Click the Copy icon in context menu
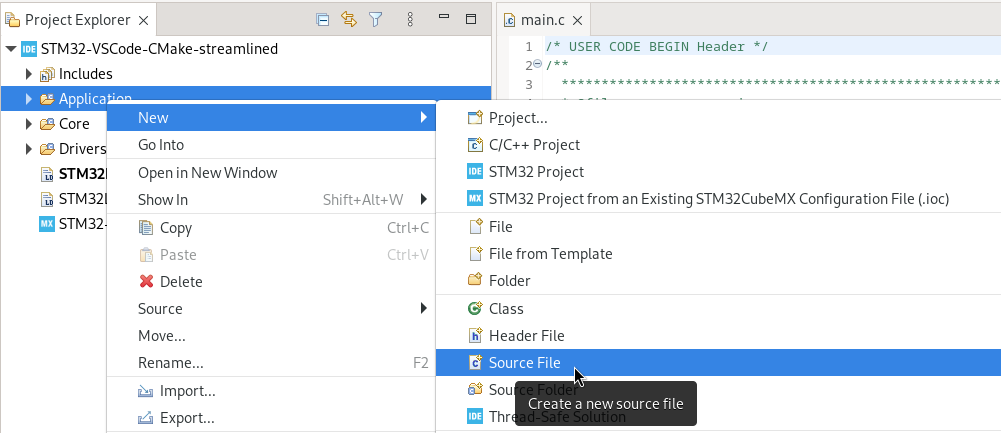Screen dimensions: 1001x433 pyautogui.click(x=147, y=228)
